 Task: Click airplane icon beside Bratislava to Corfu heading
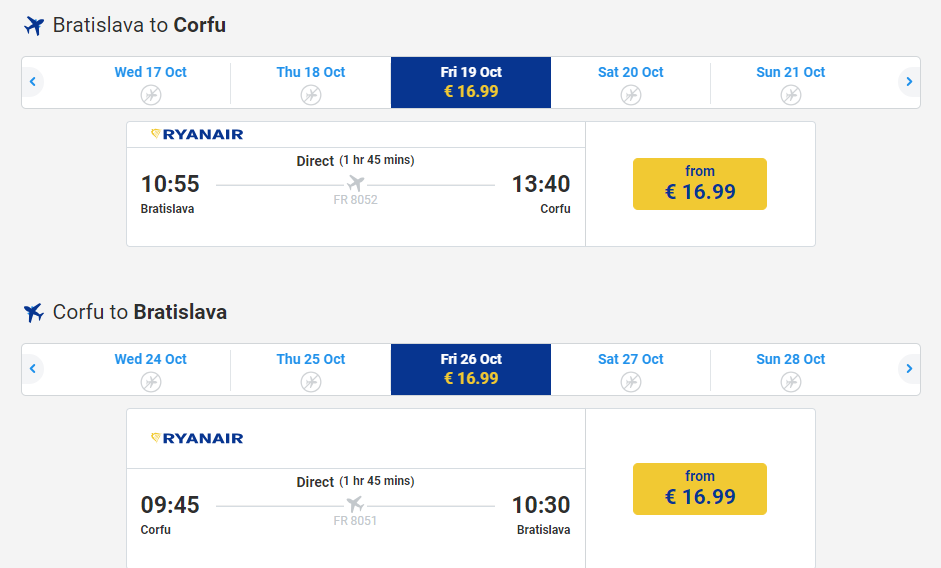point(35,26)
